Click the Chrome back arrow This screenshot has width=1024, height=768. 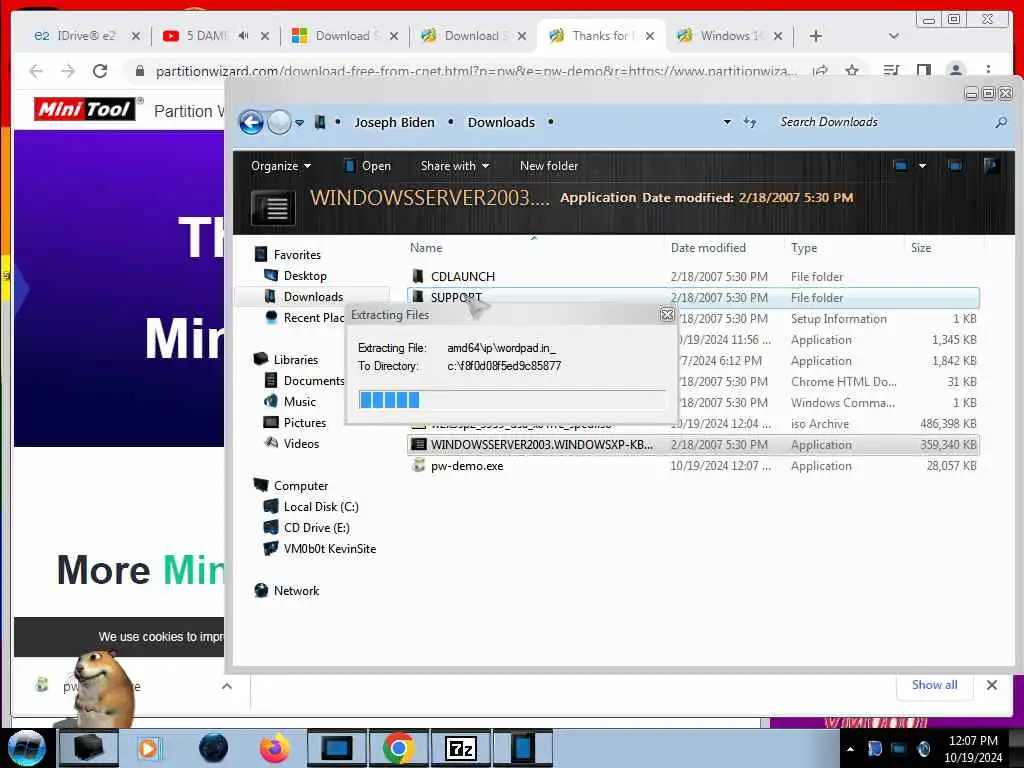click(x=36, y=71)
